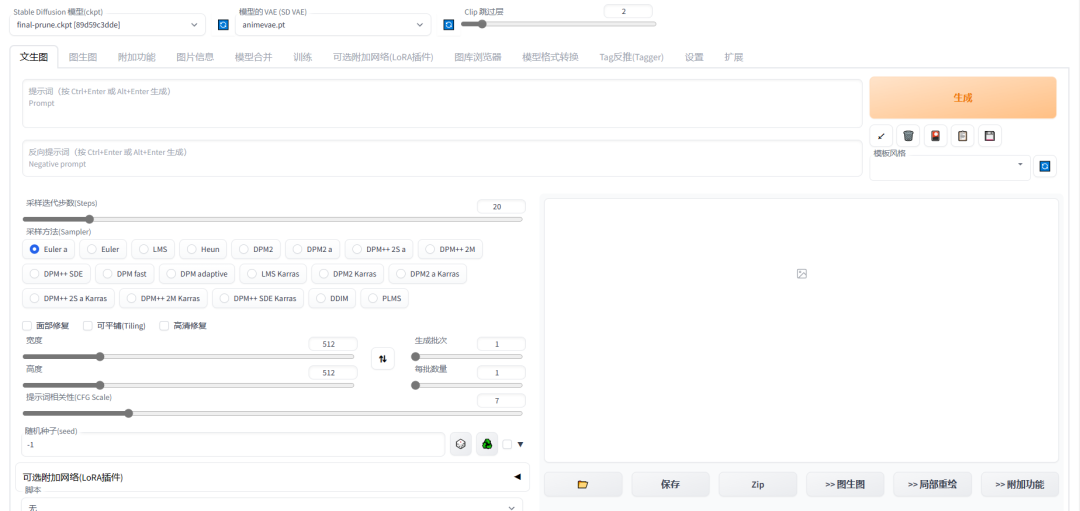Open the Stable Diffusion checkpoint dropdown

(108, 24)
